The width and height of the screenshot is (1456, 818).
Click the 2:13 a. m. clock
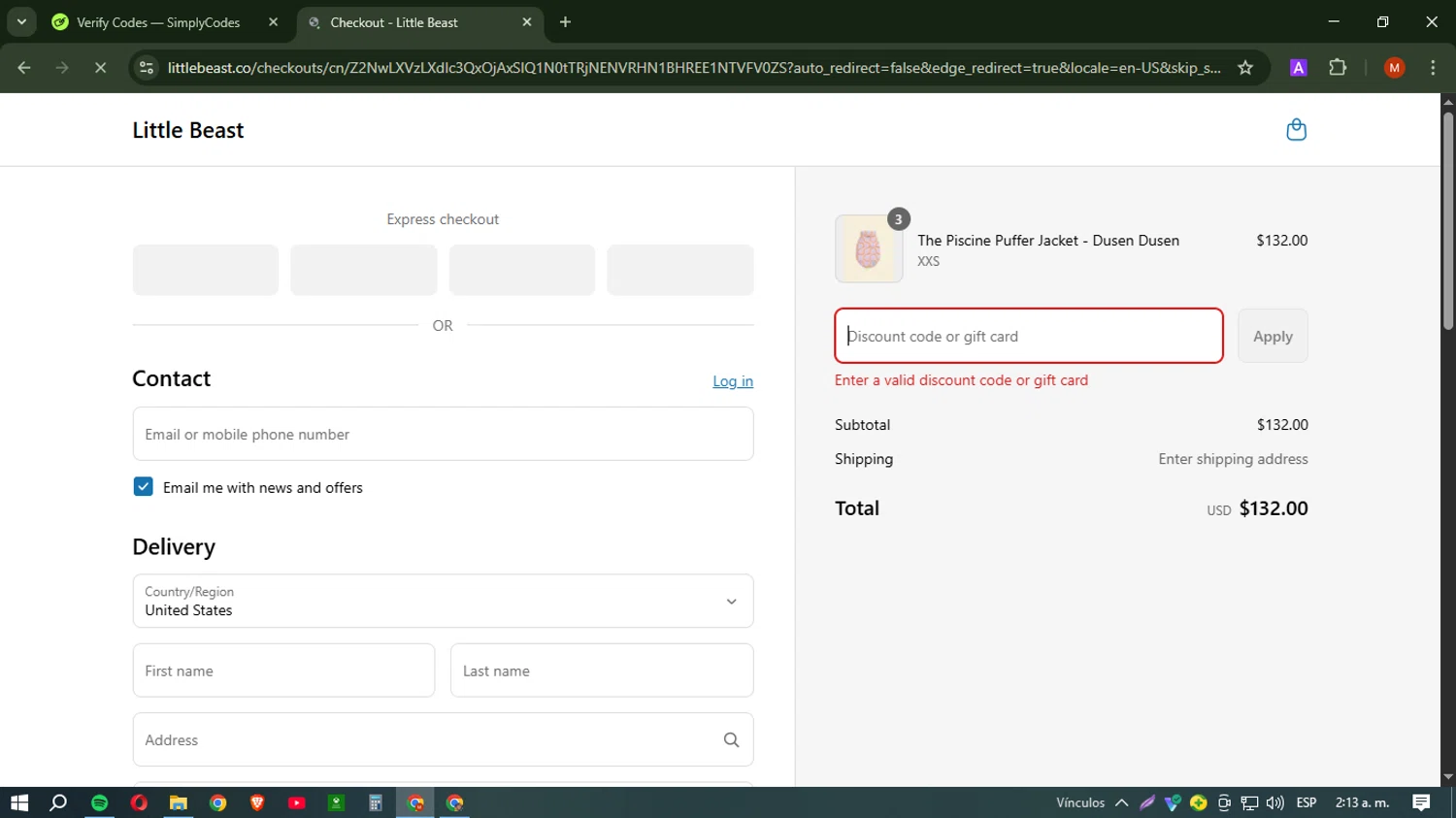point(1362,802)
